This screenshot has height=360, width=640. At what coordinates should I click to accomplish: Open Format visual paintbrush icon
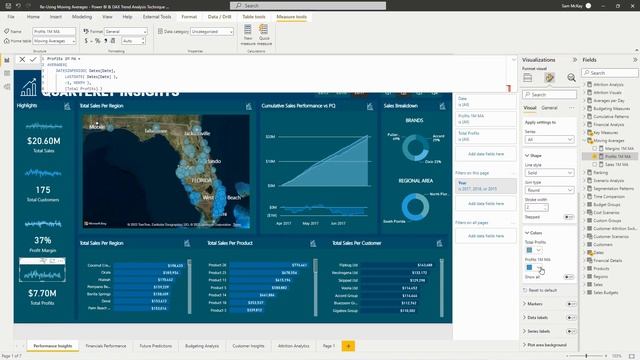(x=549, y=78)
